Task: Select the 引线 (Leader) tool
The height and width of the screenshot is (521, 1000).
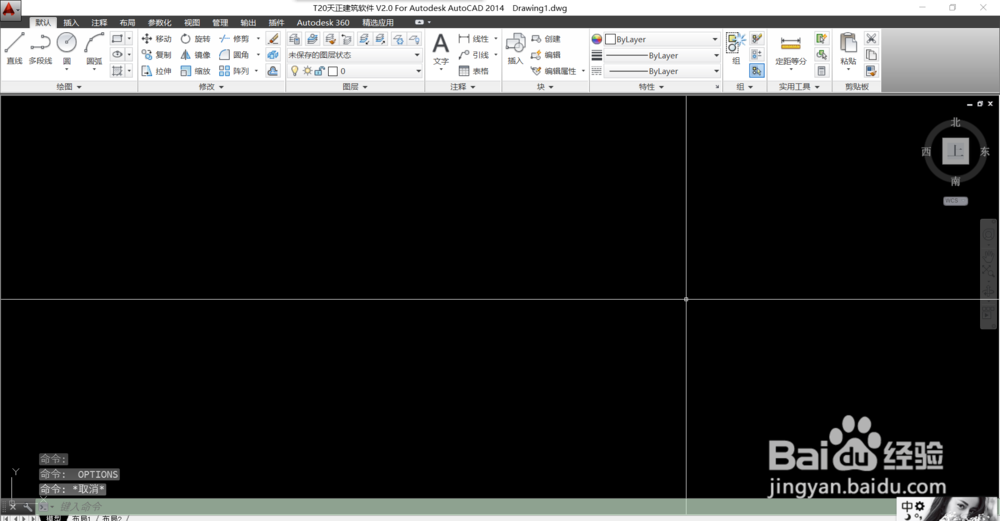Action: pos(474,55)
